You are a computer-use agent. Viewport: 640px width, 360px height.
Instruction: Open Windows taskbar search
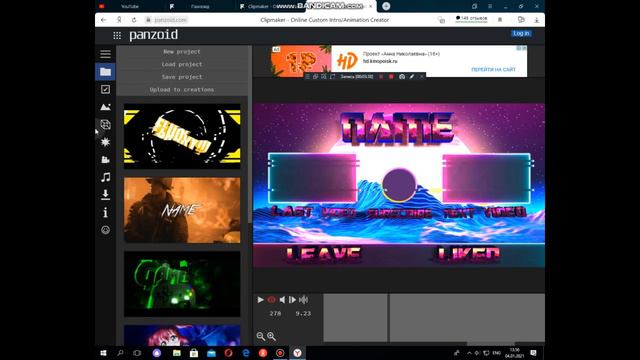pos(120,353)
